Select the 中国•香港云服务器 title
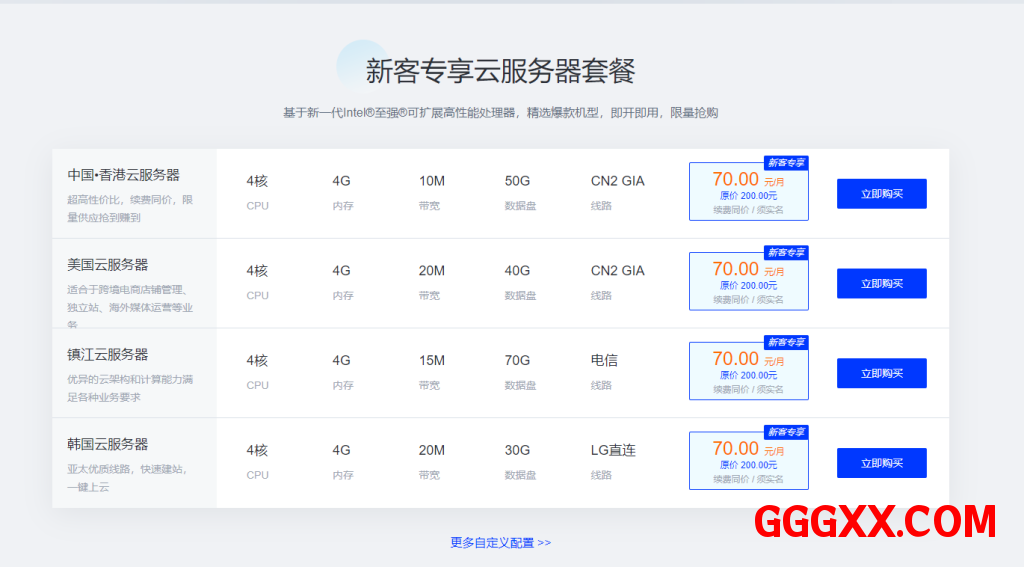This screenshot has height=567, width=1024. click(123, 175)
